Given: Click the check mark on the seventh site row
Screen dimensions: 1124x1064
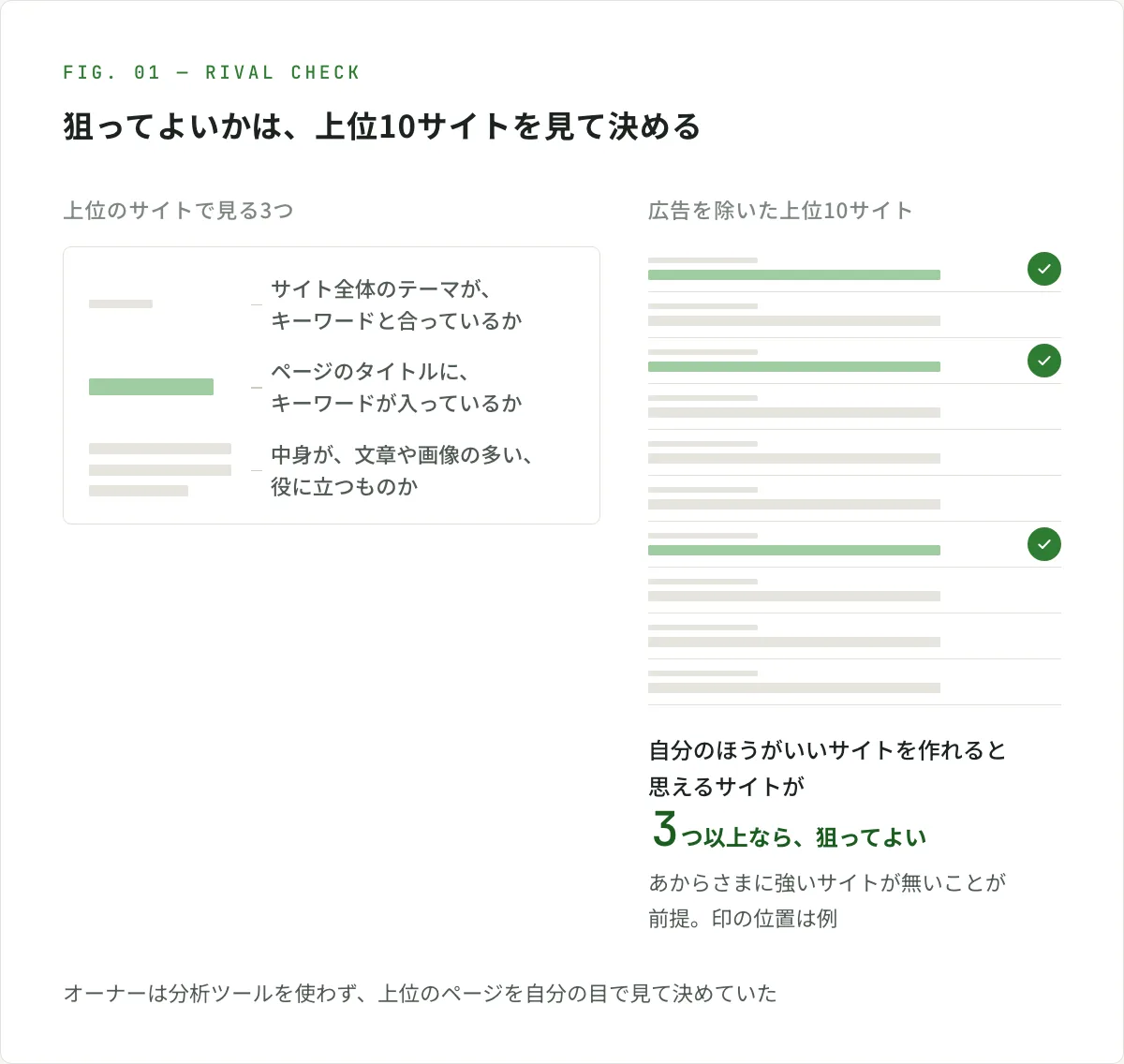Looking at the screenshot, I should (x=1044, y=544).
